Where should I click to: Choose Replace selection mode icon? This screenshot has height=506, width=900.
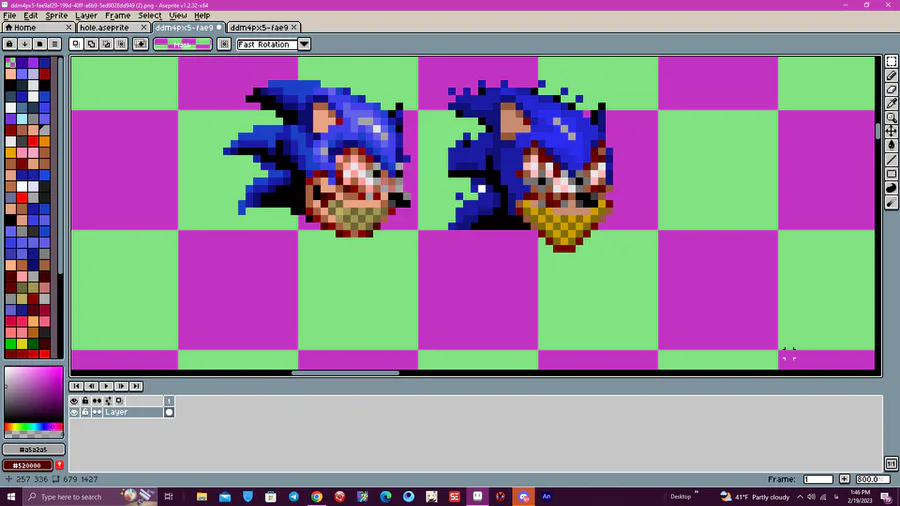tap(76, 44)
